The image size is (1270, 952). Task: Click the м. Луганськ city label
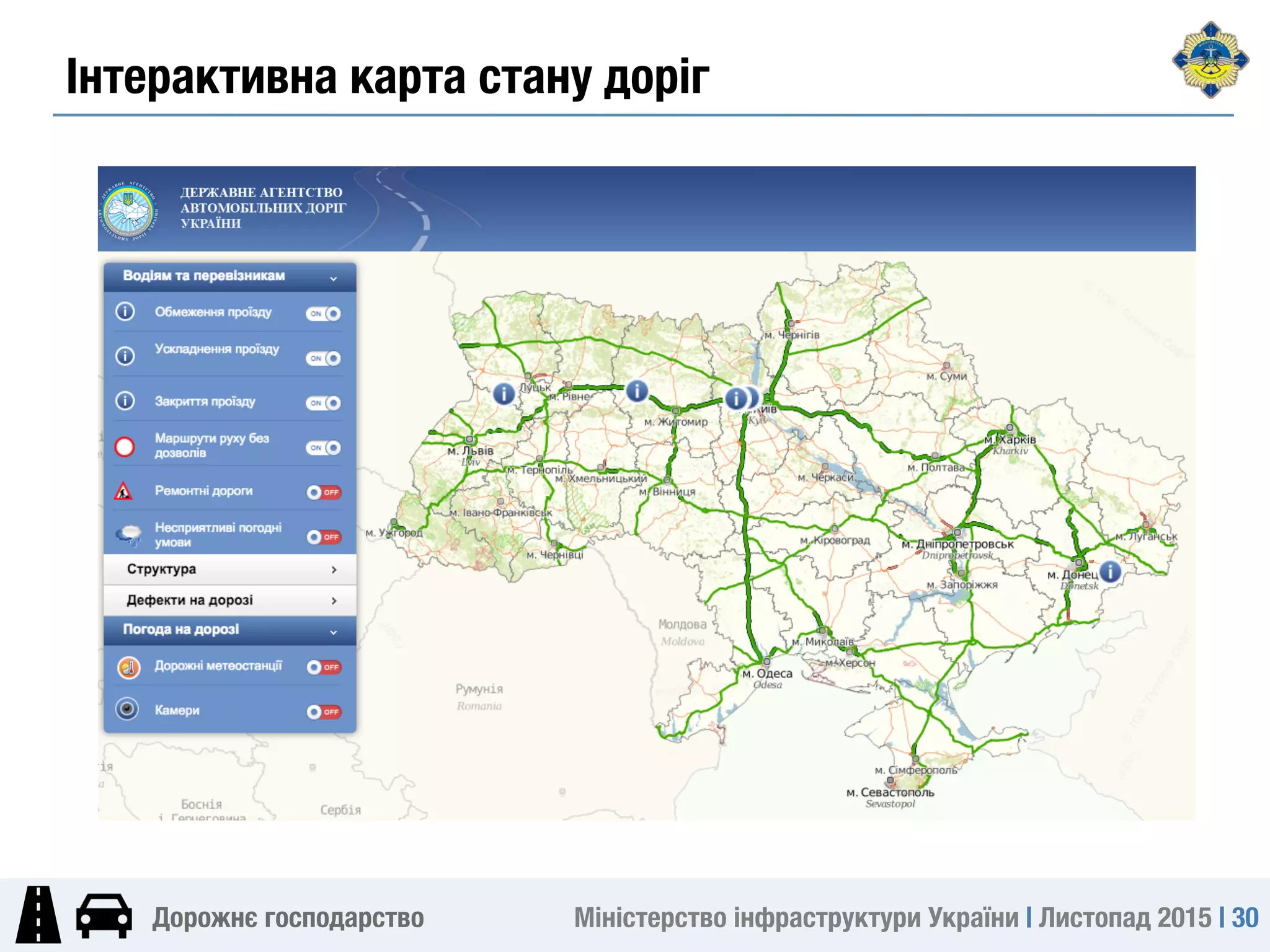(1147, 537)
